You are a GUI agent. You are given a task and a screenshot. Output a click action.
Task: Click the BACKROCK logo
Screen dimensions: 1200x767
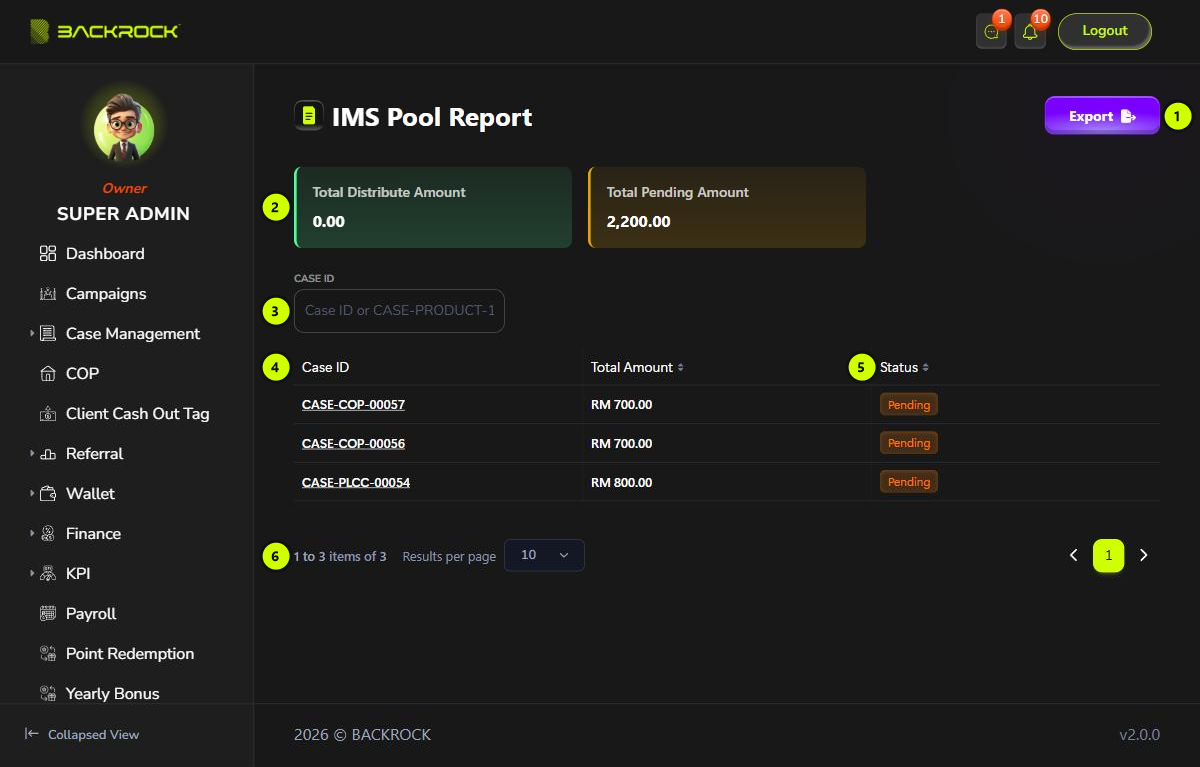[x=104, y=31]
